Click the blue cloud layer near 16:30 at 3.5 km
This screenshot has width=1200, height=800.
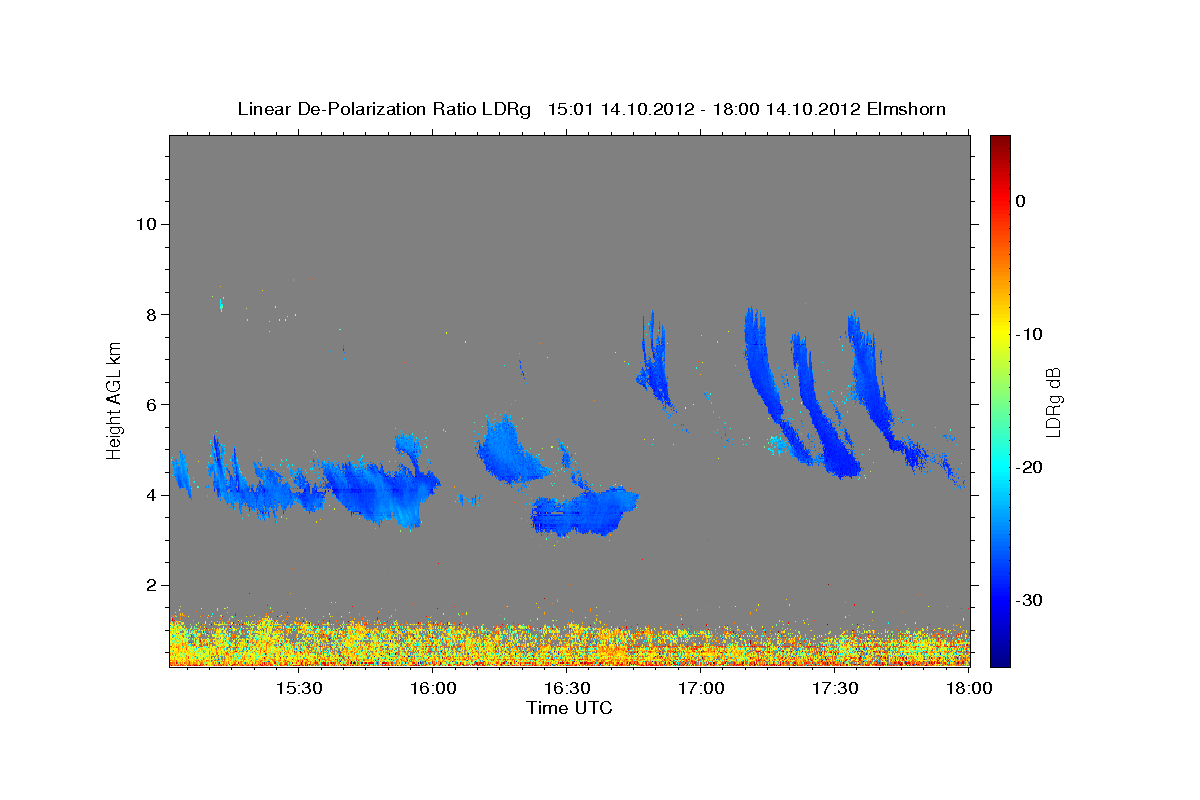click(x=584, y=512)
